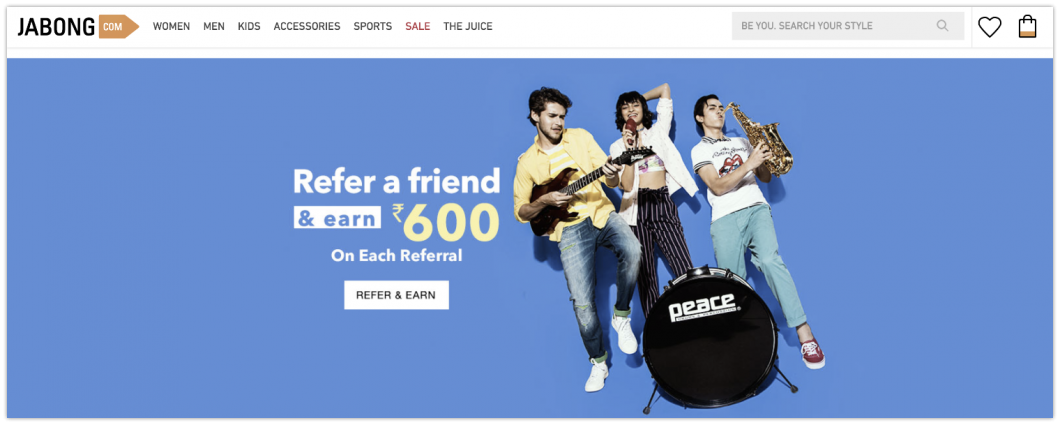
Task: Open the WOMEN menu
Action: 171,26
